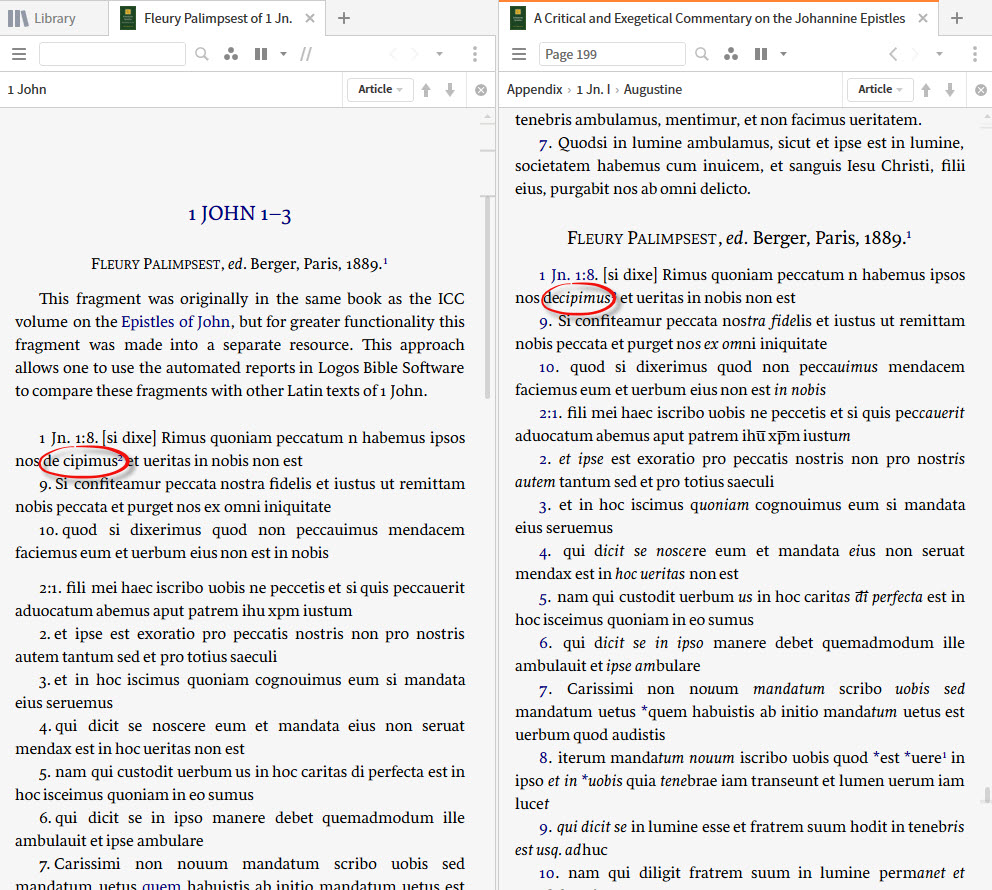Click left panel vertical scrollbar
This screenshot has width=992, height=890.
point(487,297)
